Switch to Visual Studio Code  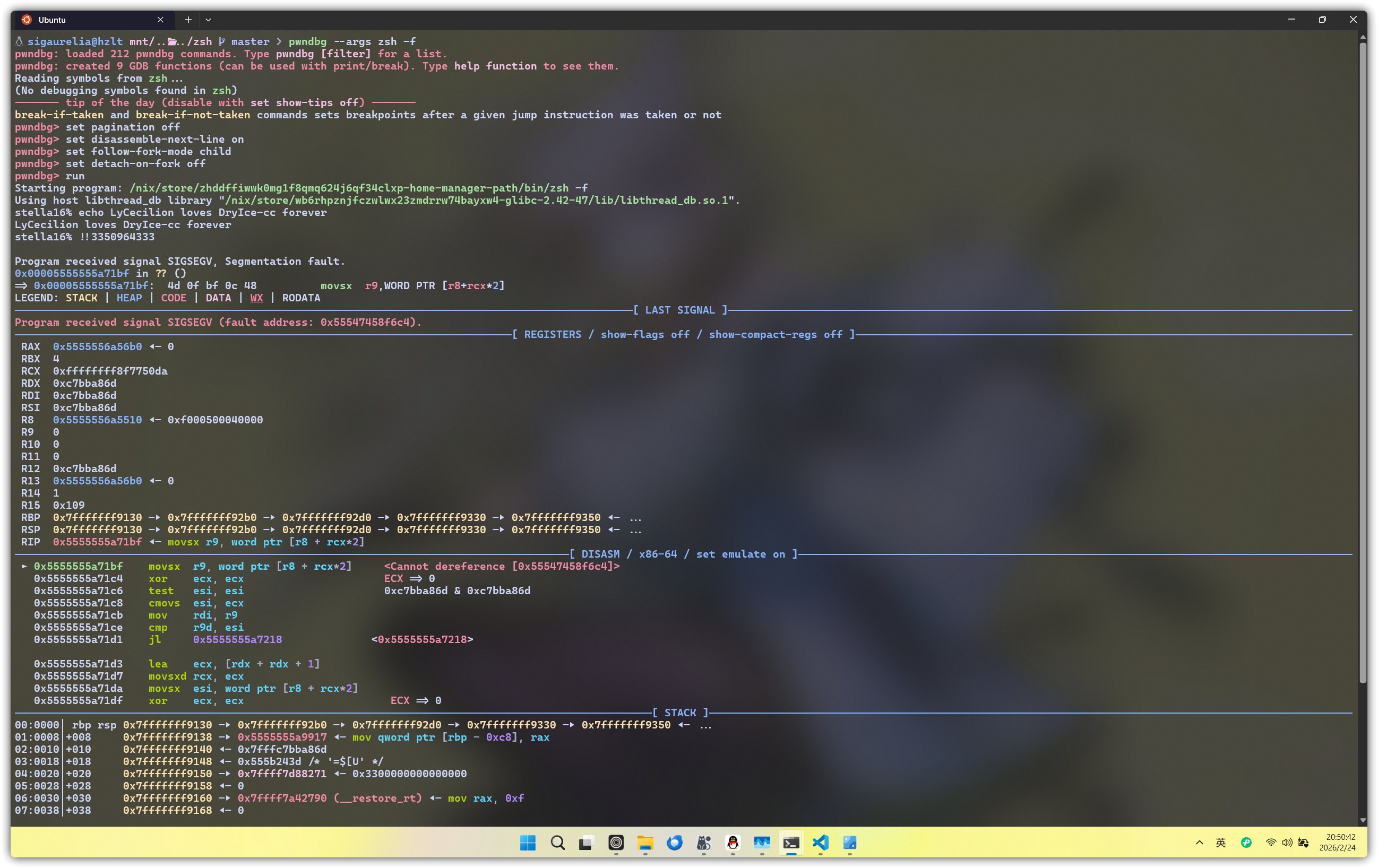pyautogui.click(x=820, y=843)
